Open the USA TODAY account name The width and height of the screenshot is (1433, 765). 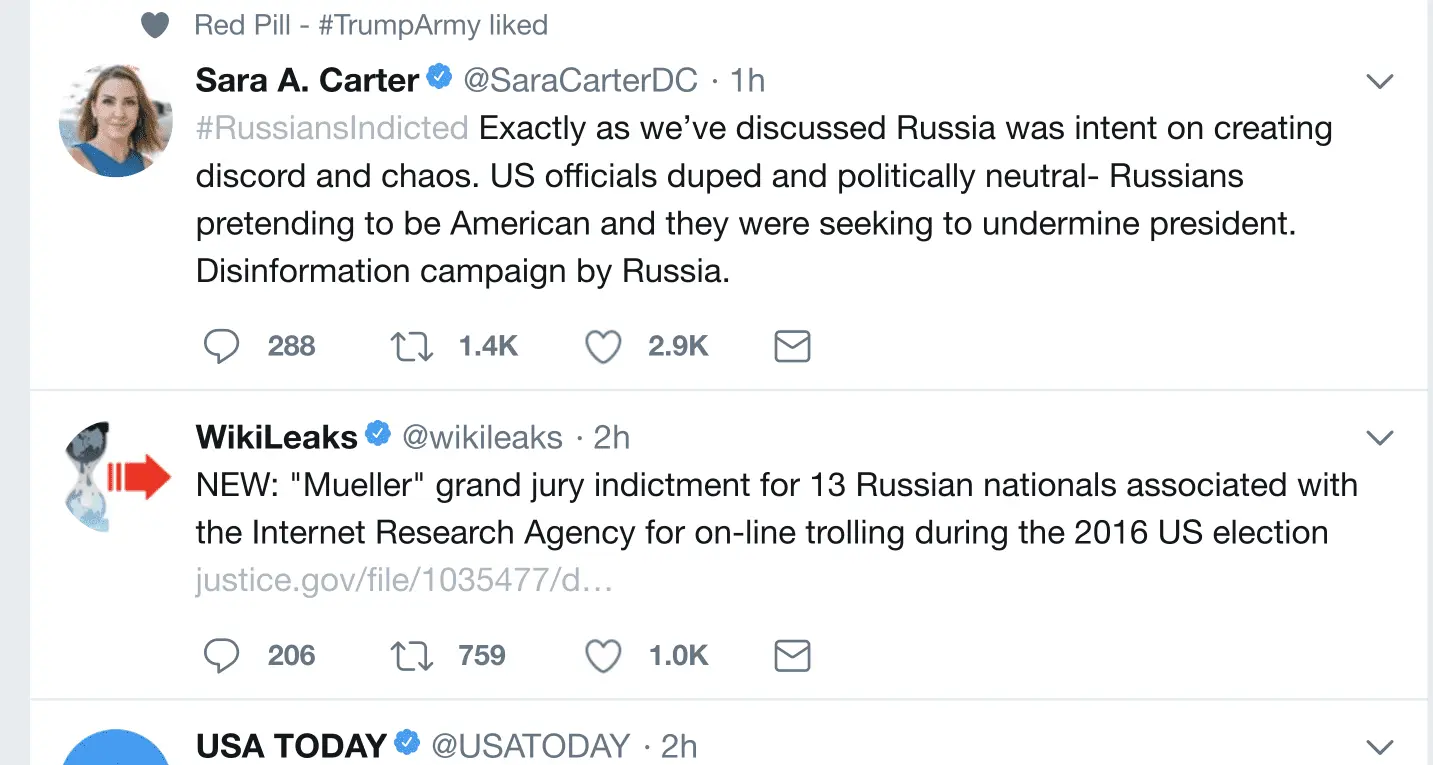tap(291, 746)
